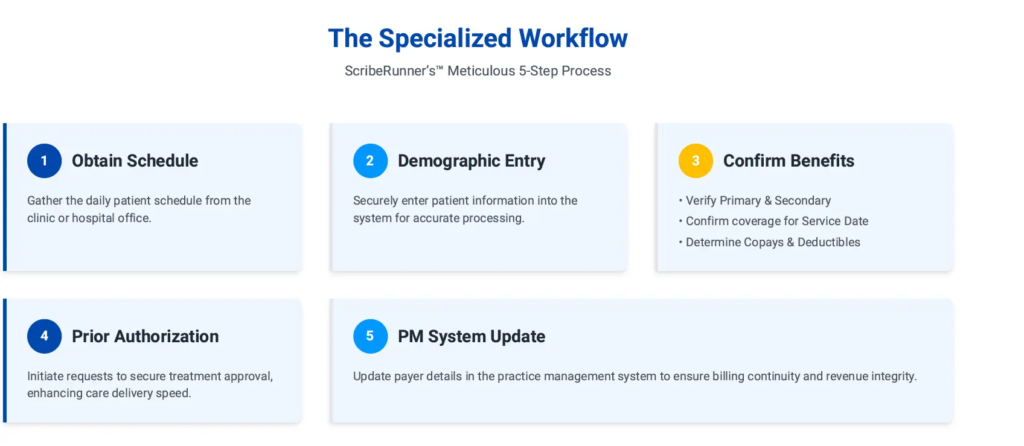Click the blue accent bar on Obtain Schedule card
The image size is (1024, 446).
pos(4,197)
